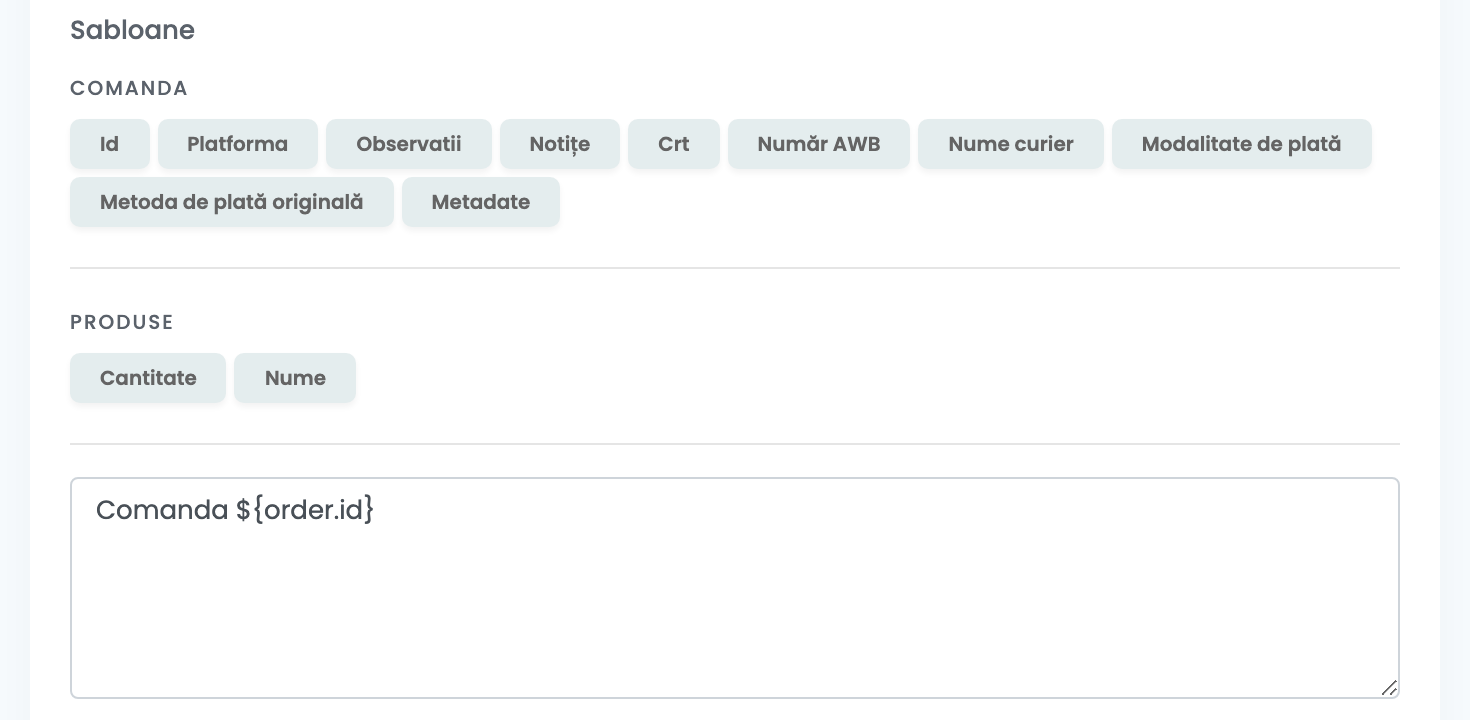
Task: Insert Metoda de plată originală tag
Action: click(232, 202)
